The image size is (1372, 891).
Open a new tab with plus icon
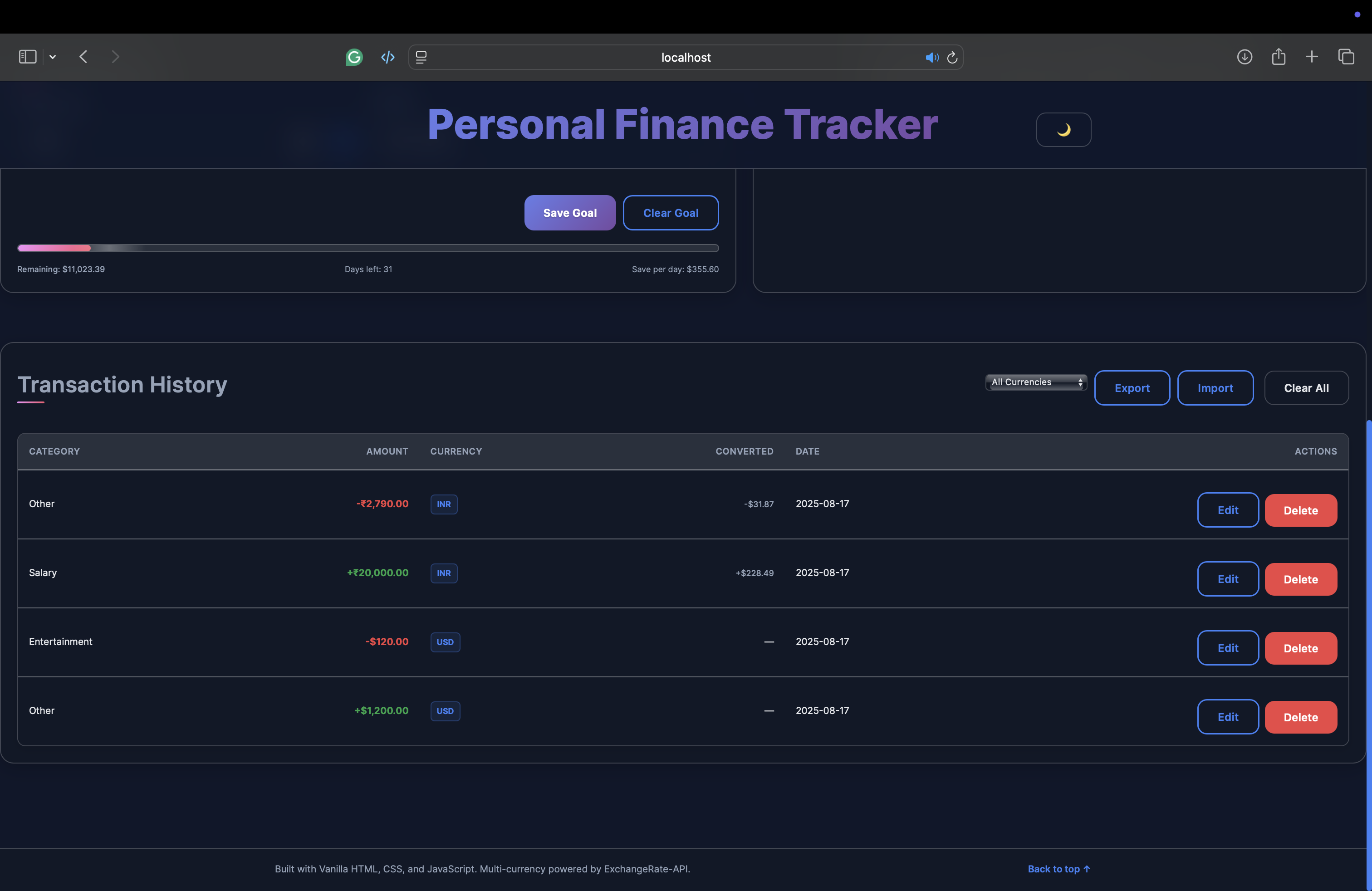[1312, 56]
